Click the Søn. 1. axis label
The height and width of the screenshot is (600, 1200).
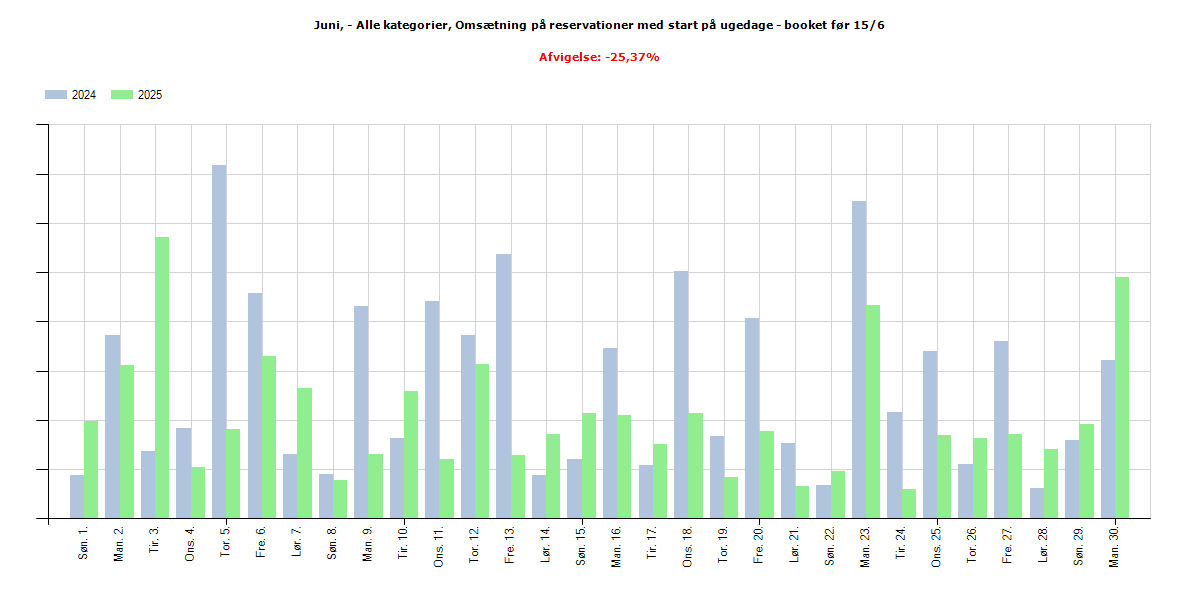point(84,541)
